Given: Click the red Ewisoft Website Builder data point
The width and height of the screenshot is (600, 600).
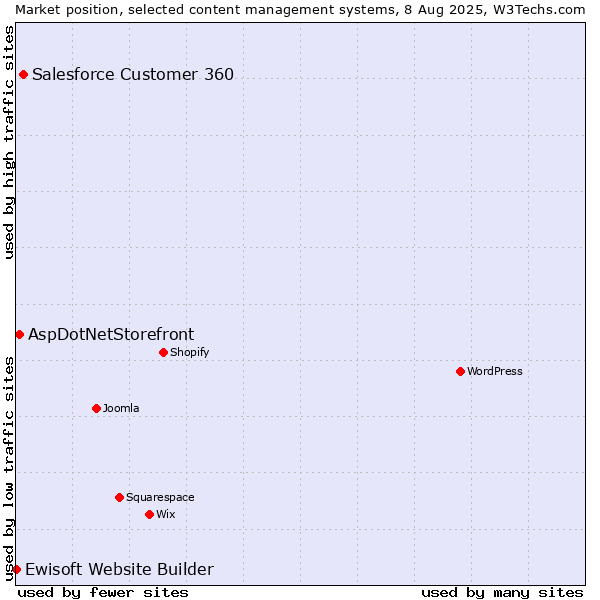Looking at the screenshot, I should tap(16, 569).
